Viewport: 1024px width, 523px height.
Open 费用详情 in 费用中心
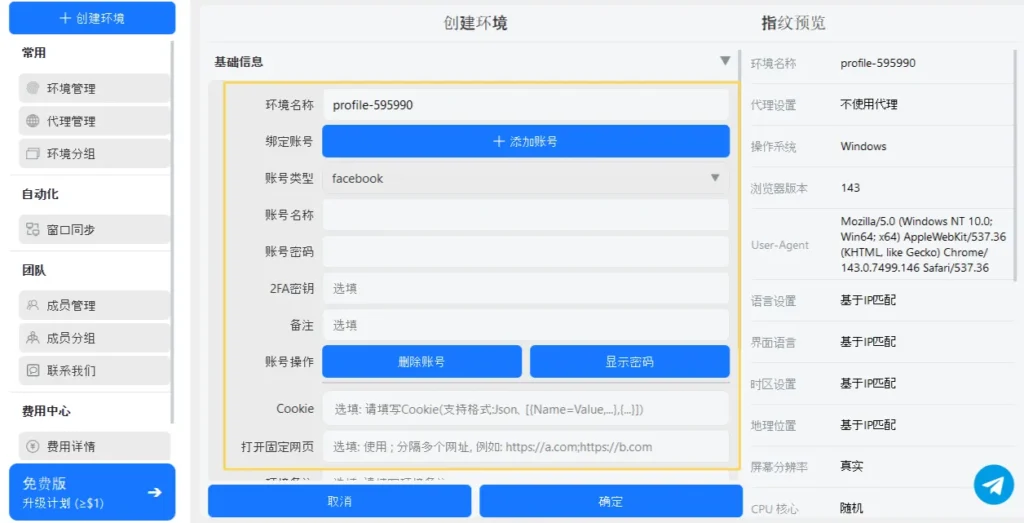tap(95, 447)
